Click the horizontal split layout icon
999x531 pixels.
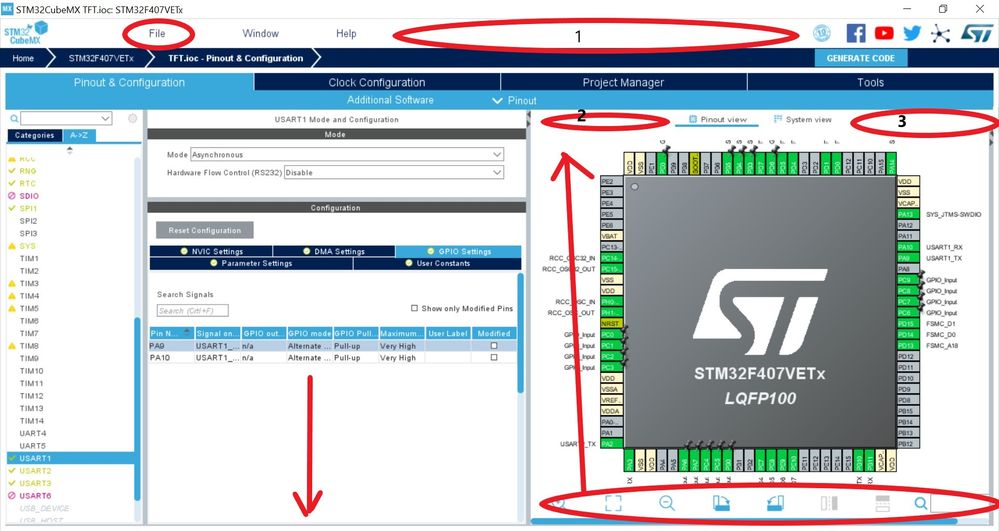882,503
